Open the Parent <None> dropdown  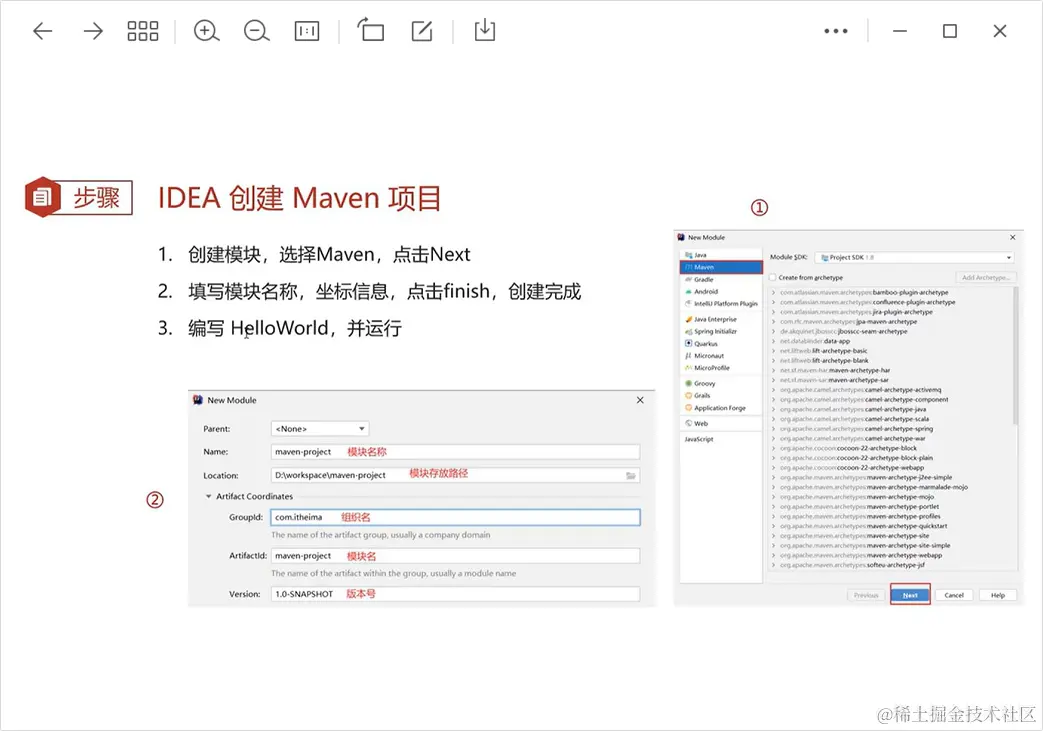click(x=319, y=429)
